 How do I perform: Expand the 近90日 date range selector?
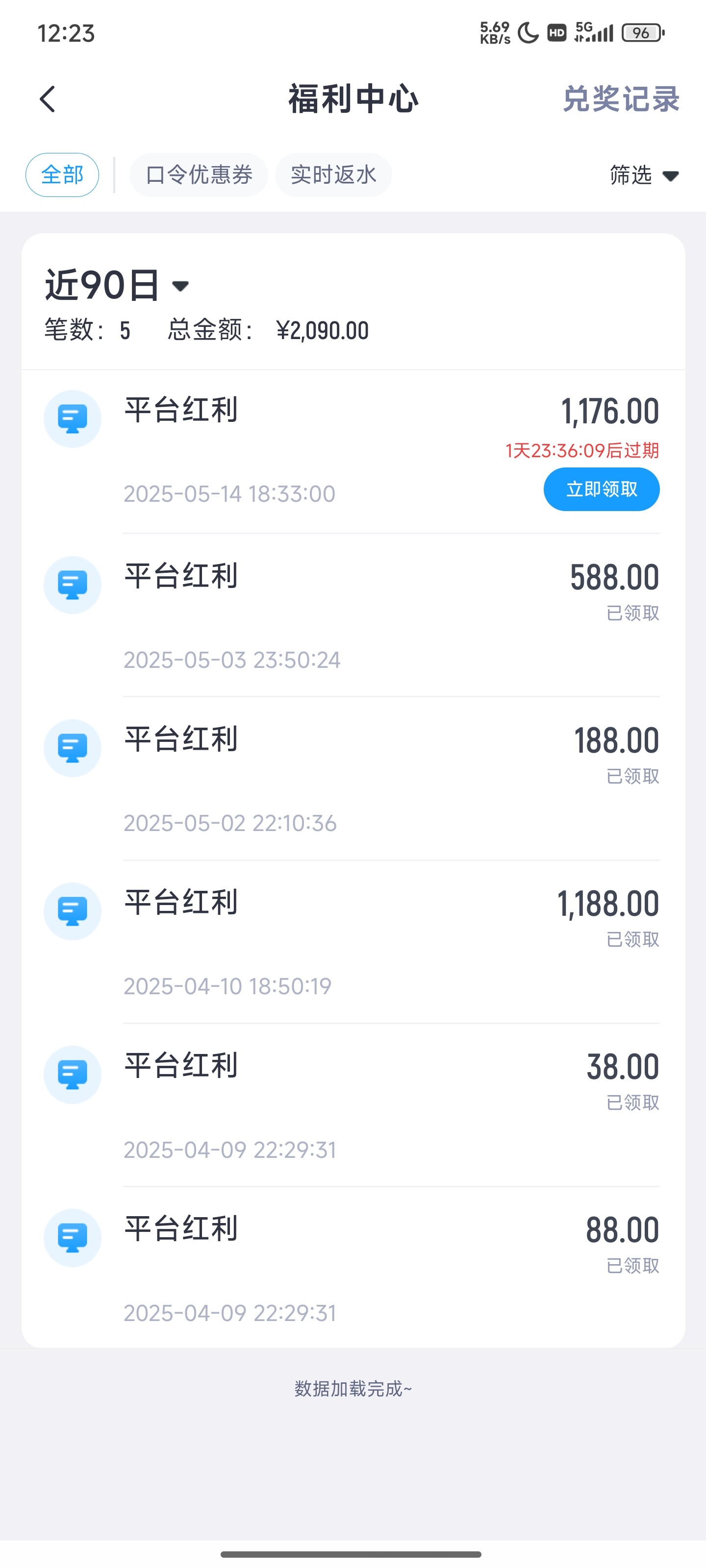(x=117, y=285)
